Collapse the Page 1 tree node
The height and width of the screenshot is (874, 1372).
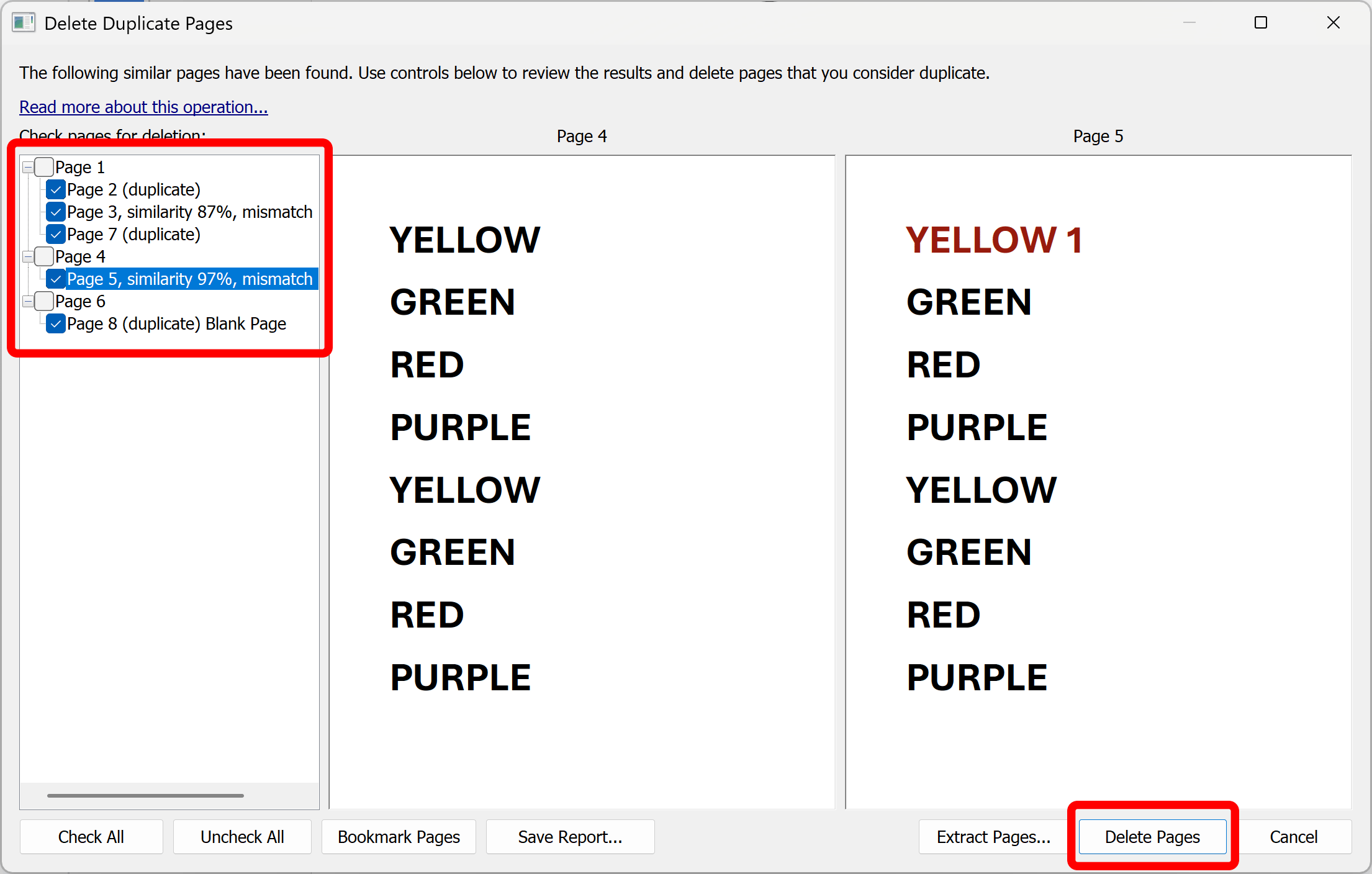(29, 166)
